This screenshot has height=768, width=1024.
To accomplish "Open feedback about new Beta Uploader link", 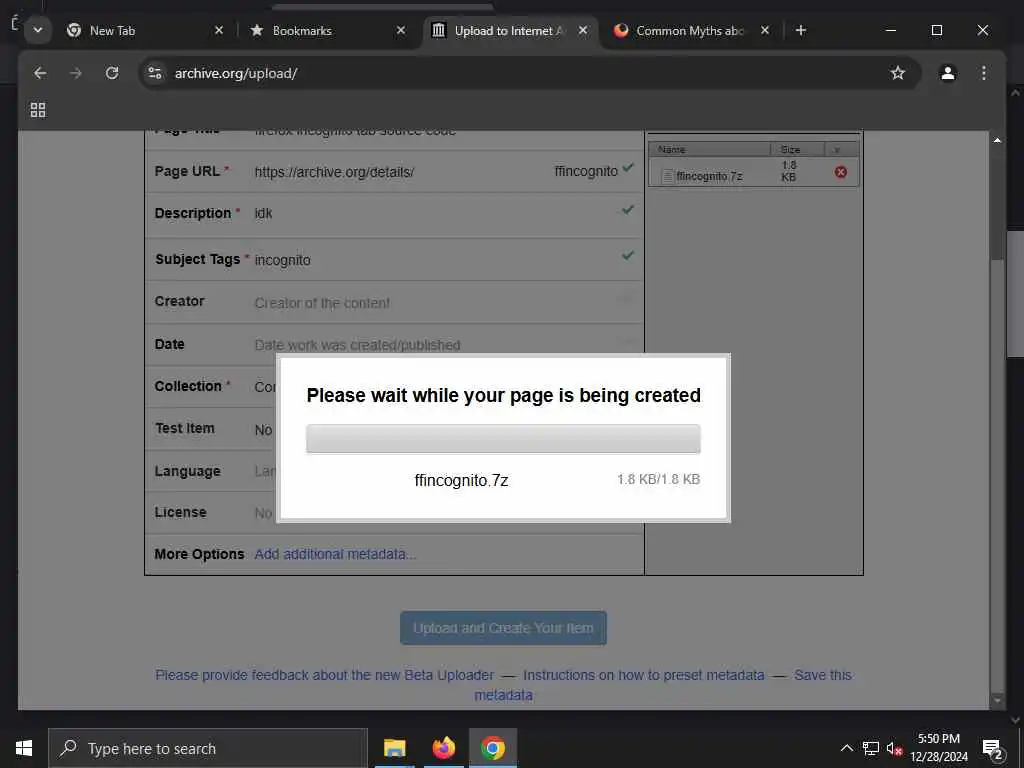I will pos(325,675).
